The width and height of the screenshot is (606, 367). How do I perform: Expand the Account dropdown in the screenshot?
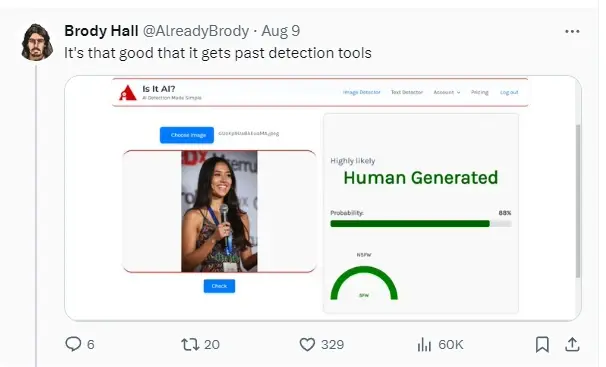447,92
